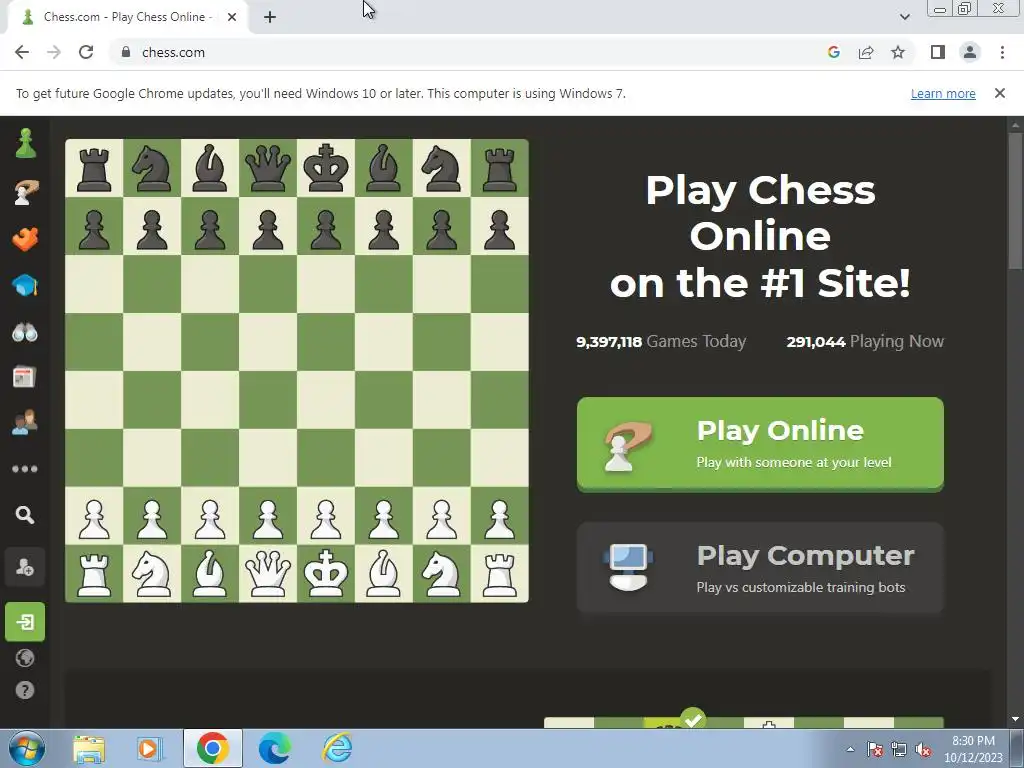Bookmark this page with the star
Image resolution: width=1024 pixels, height=768 pixels.
pyautogui.click(x=898, y=52)
